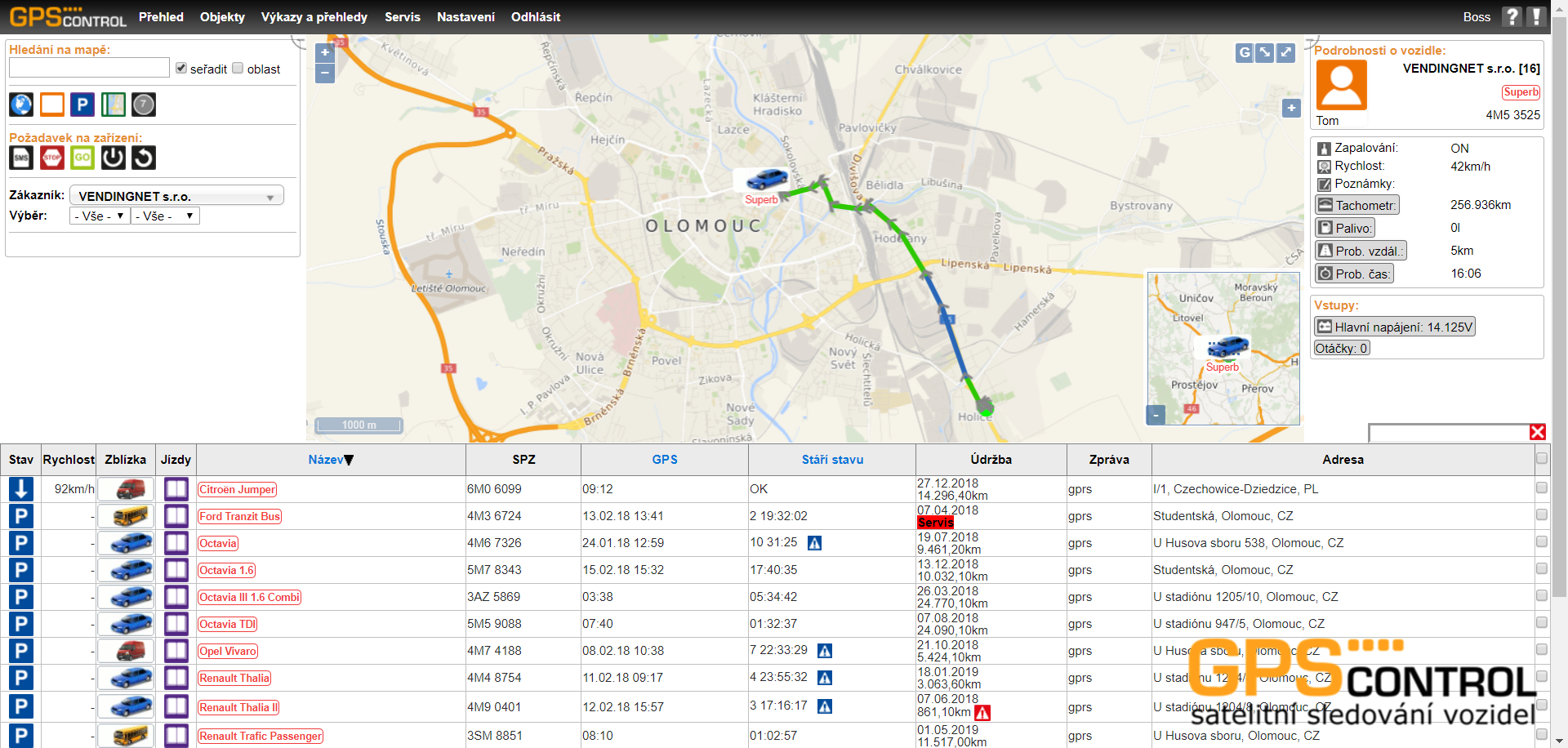Click the expand map fullscreen icon

1286,53
